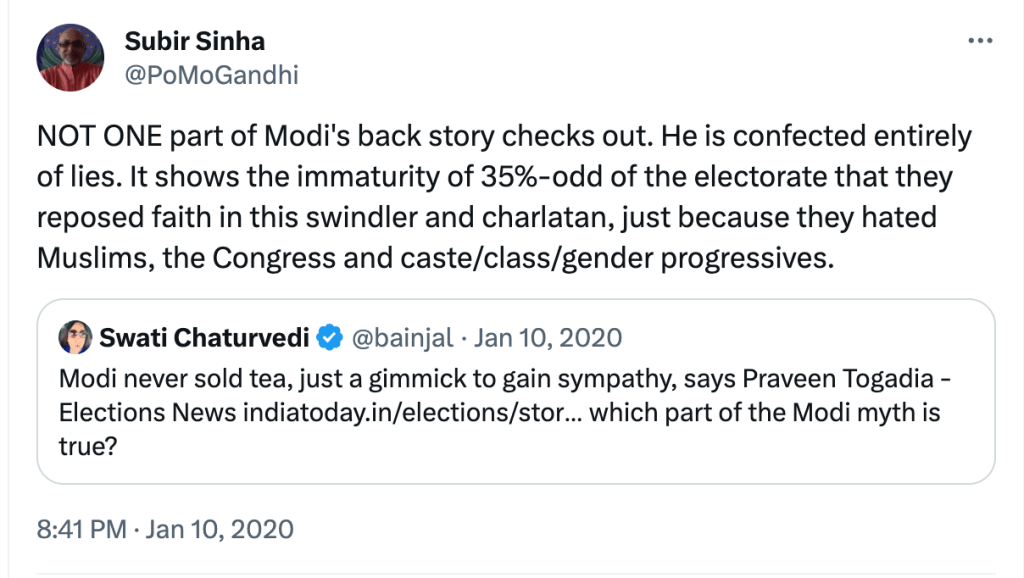Click the blue verified badge
This screenshot has width=1024, height=578.
329,338
